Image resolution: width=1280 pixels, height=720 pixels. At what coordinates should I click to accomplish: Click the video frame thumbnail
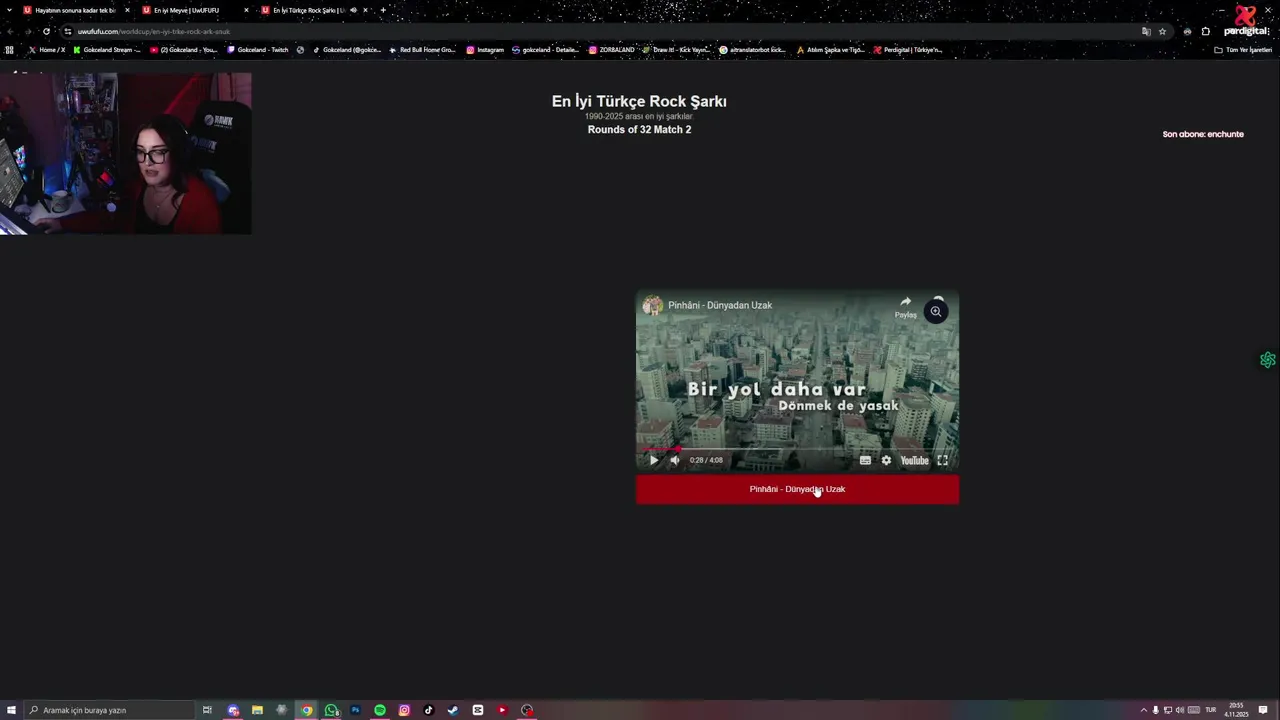pos(797,380)
